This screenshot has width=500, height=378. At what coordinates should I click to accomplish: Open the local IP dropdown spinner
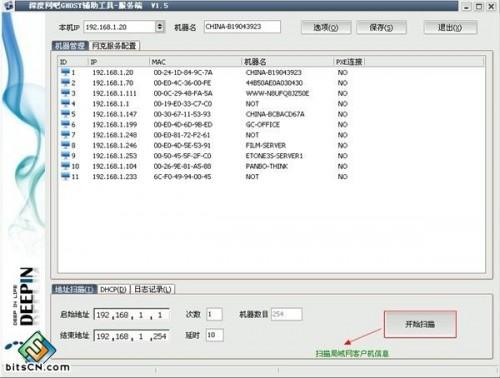pos(160,27)
